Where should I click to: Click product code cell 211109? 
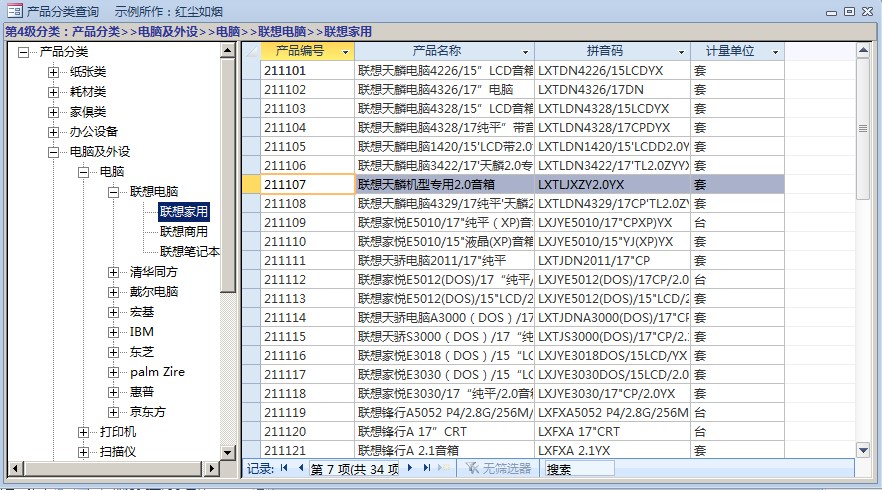coord(308,223)
